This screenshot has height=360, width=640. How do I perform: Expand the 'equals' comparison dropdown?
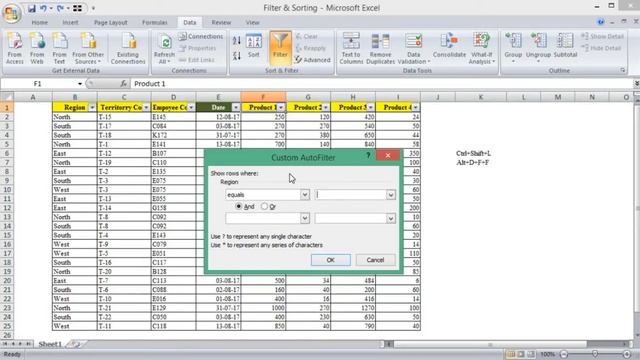(x=304, y=195)
